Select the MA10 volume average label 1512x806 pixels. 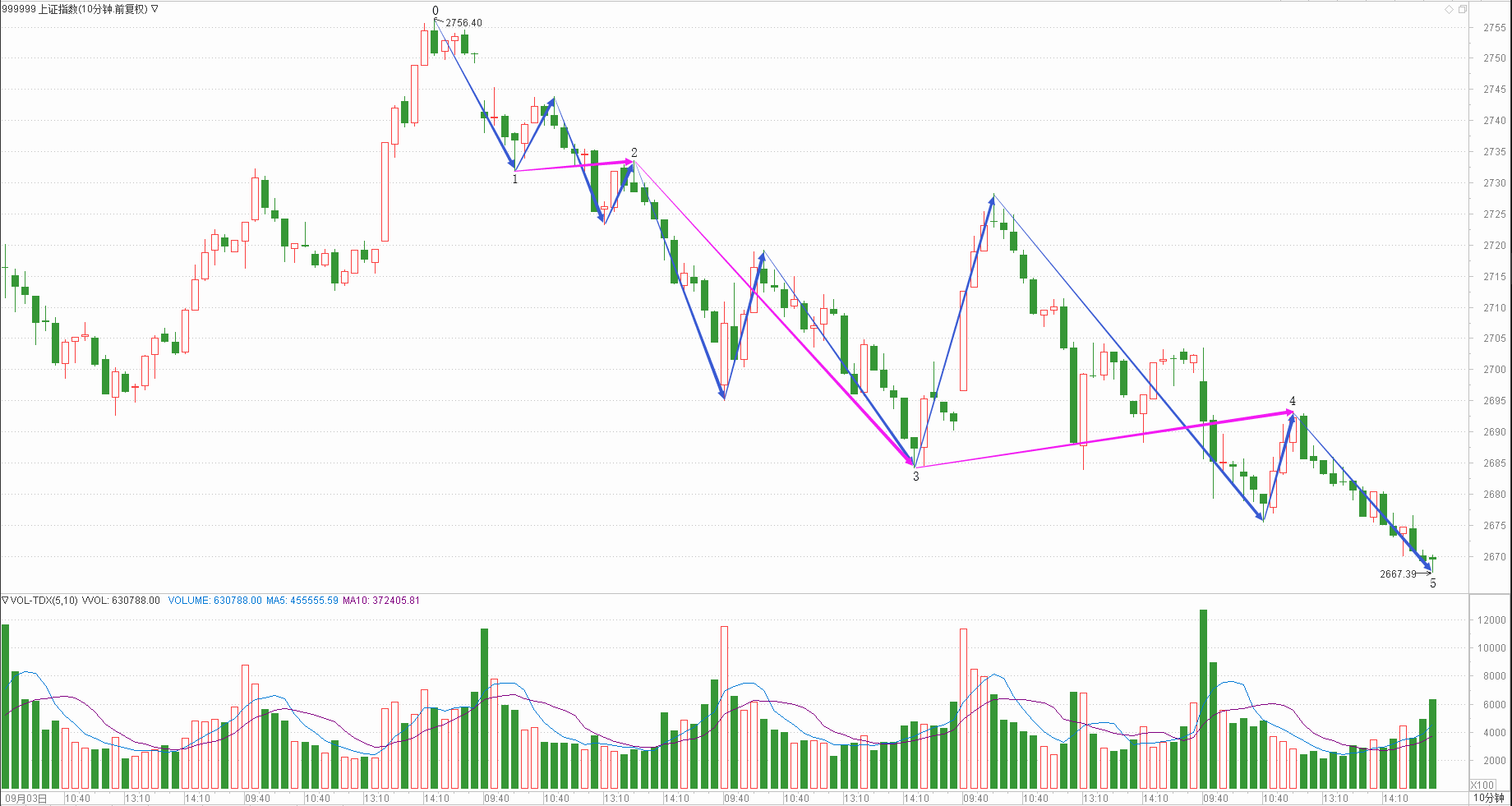[380, 601]
